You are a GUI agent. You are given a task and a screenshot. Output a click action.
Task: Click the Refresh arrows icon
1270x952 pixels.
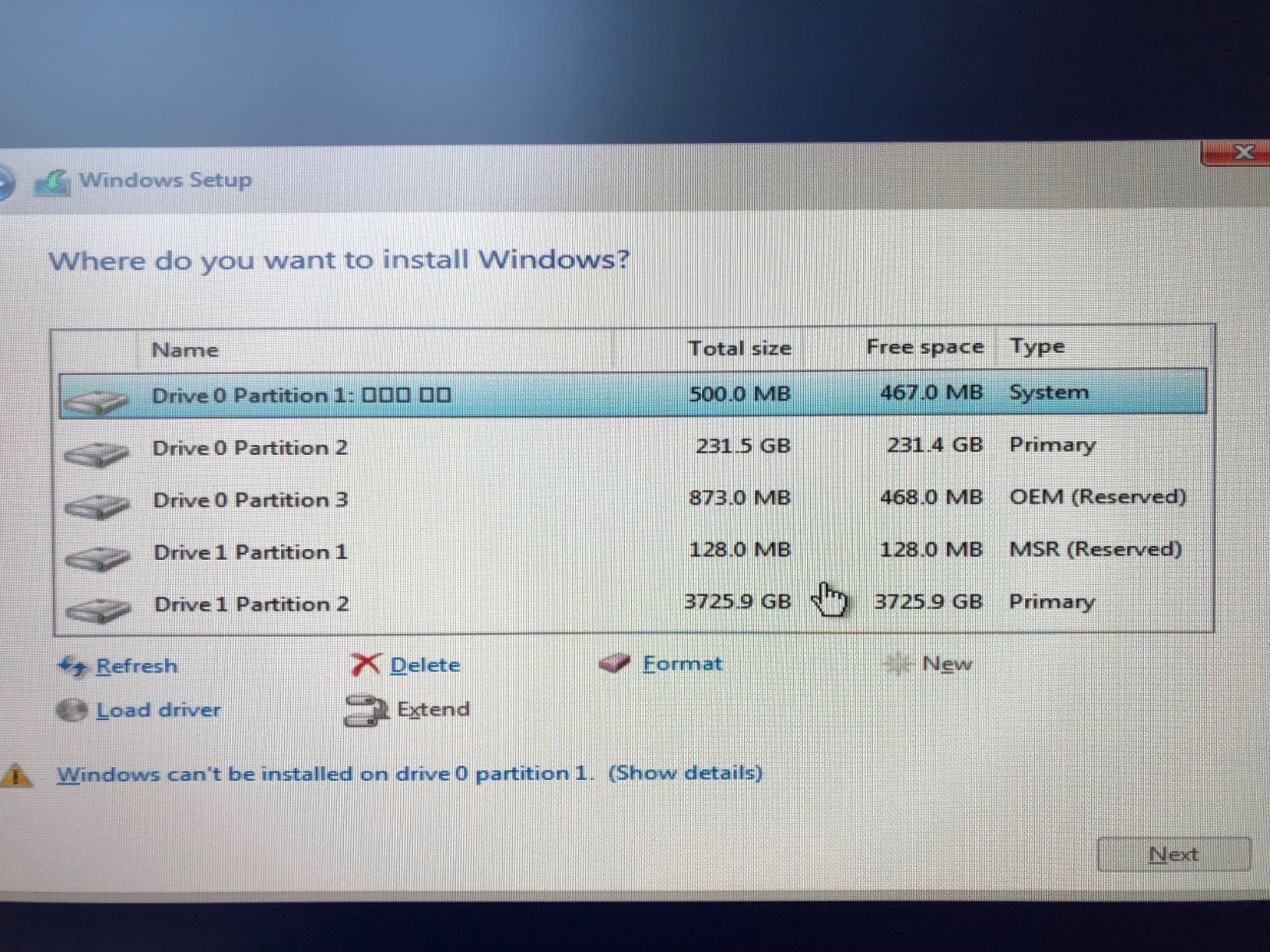click(x=72, y=666)
